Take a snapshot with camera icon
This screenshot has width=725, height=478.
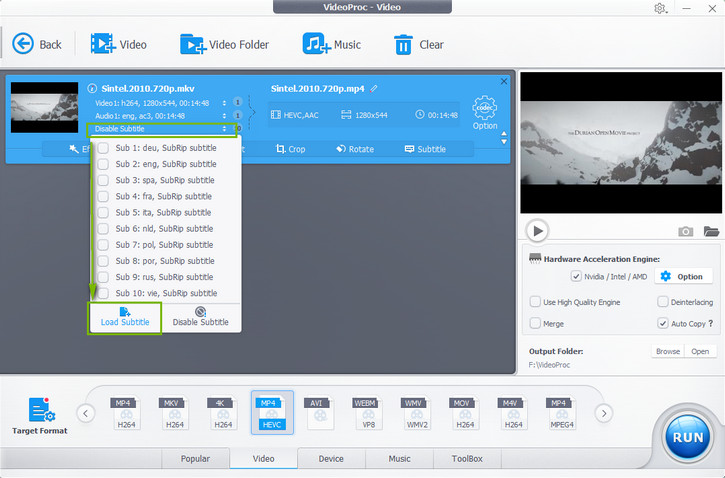[x=685, y=231]
